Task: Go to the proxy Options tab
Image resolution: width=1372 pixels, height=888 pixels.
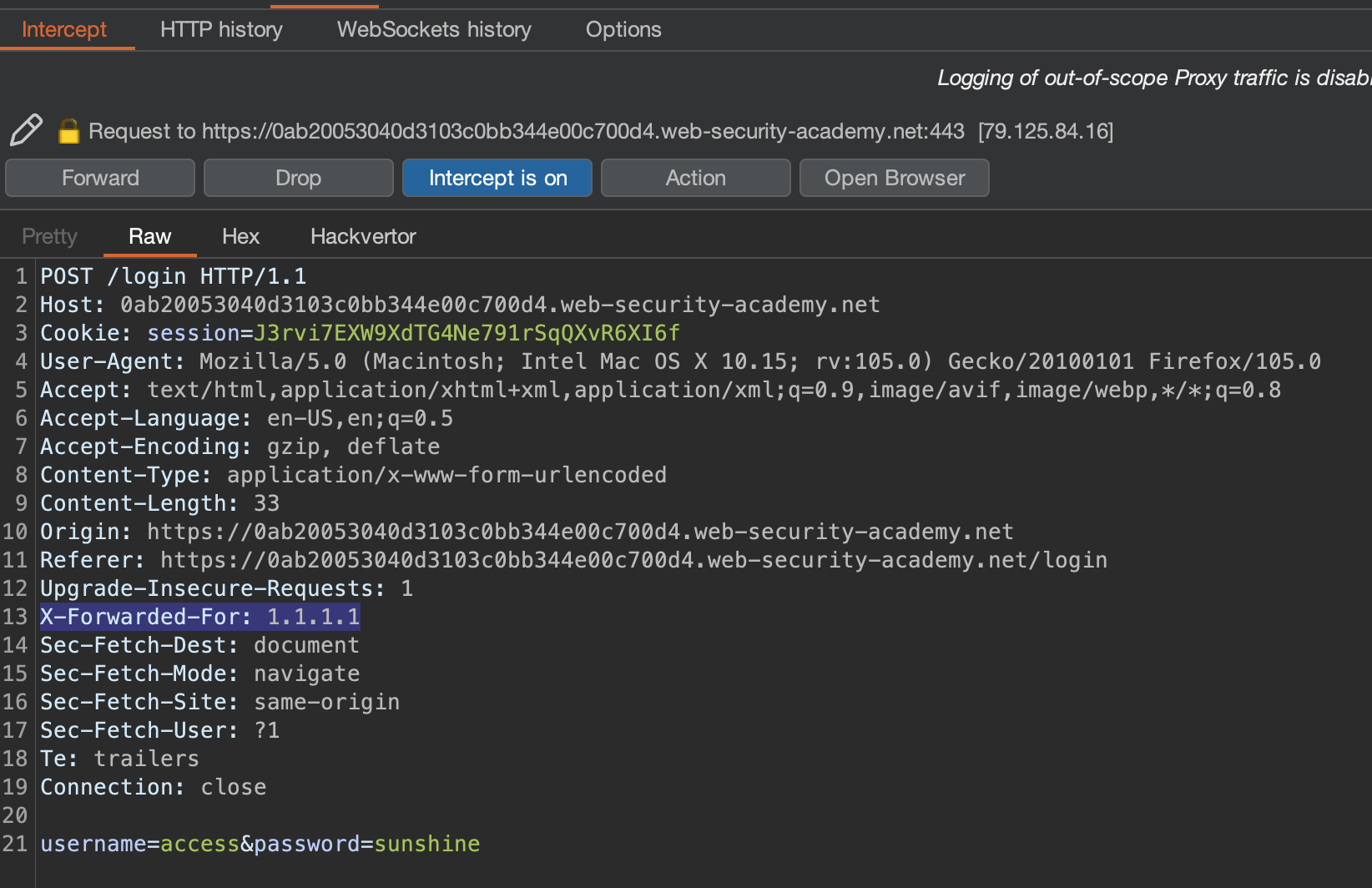Action: (623, 29)
